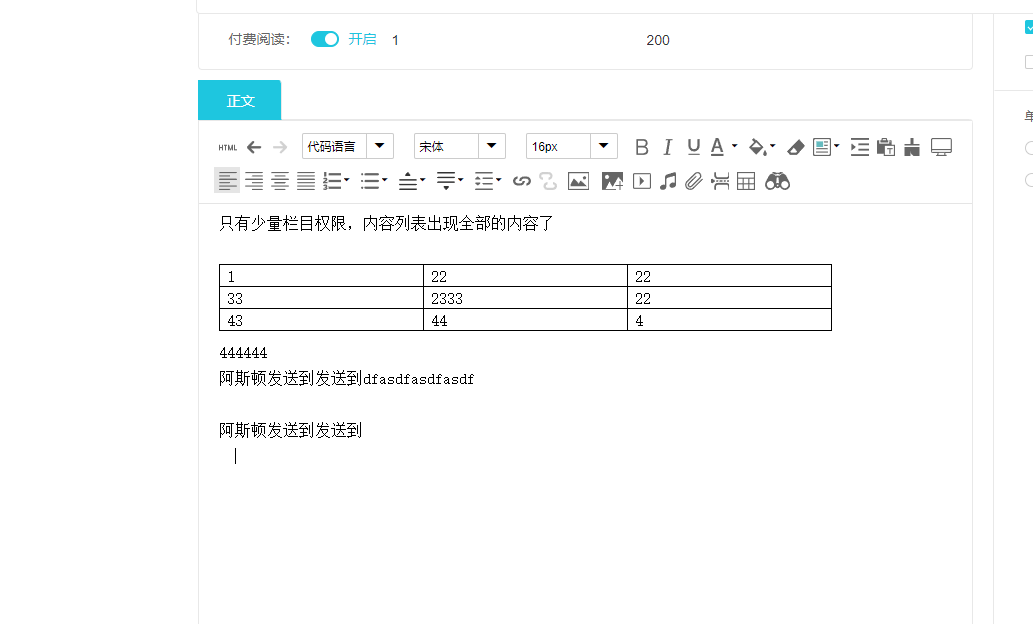Viewport: 1033px width, 624px height.
Task: Insert a music audio file
Action: tap(668, 181)
